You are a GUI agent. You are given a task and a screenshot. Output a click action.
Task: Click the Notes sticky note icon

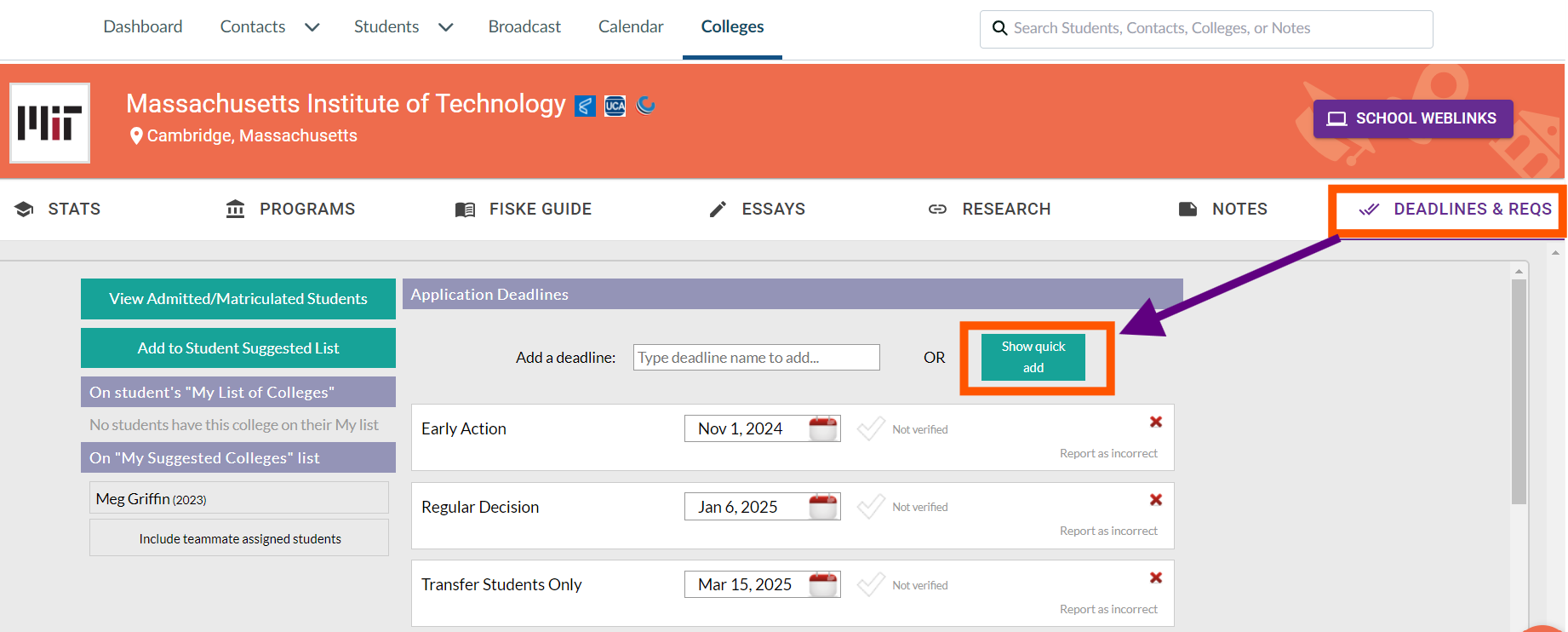(1187, 209)
